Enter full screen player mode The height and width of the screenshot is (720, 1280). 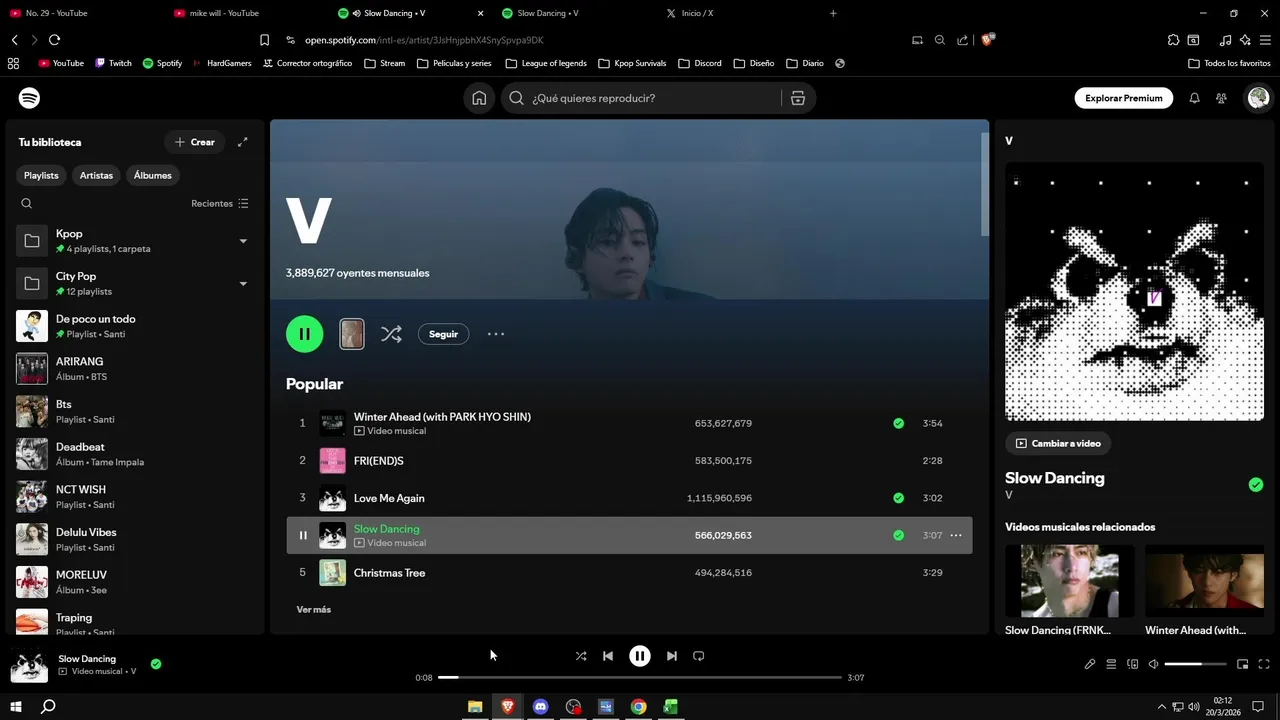1264,664
